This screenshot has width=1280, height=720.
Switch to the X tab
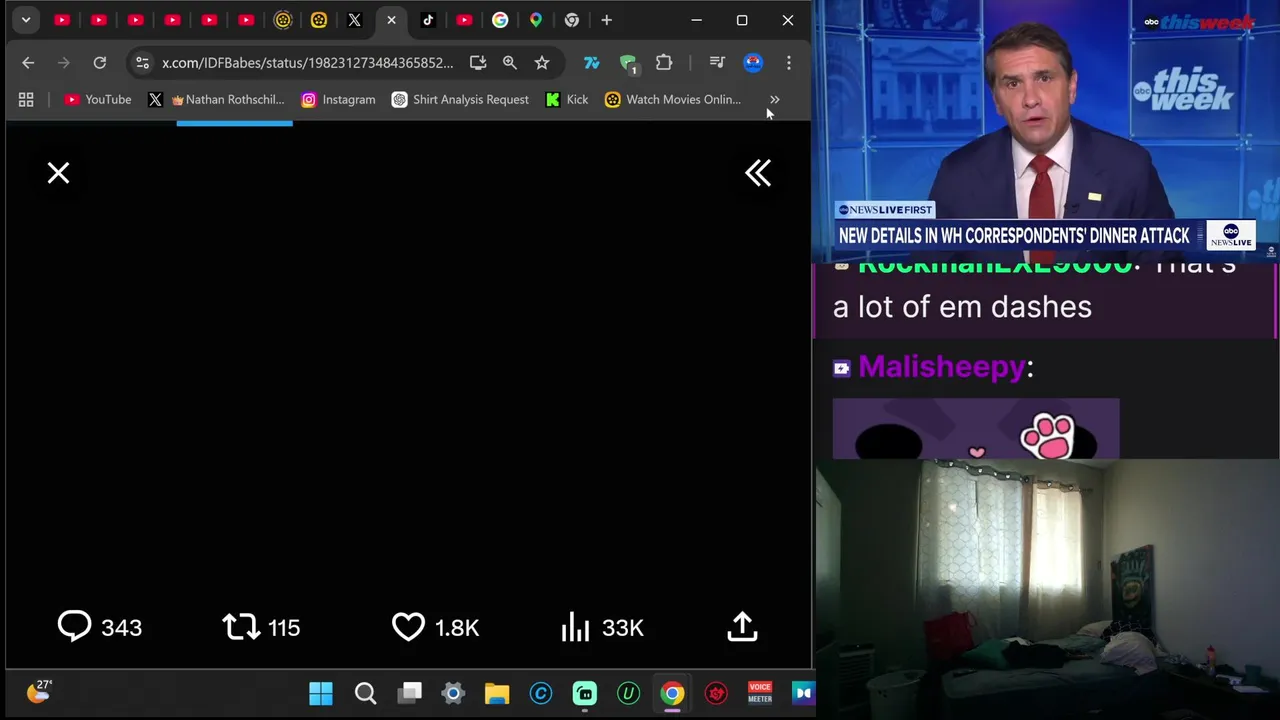pyautogui.click(x=354, y=20)
